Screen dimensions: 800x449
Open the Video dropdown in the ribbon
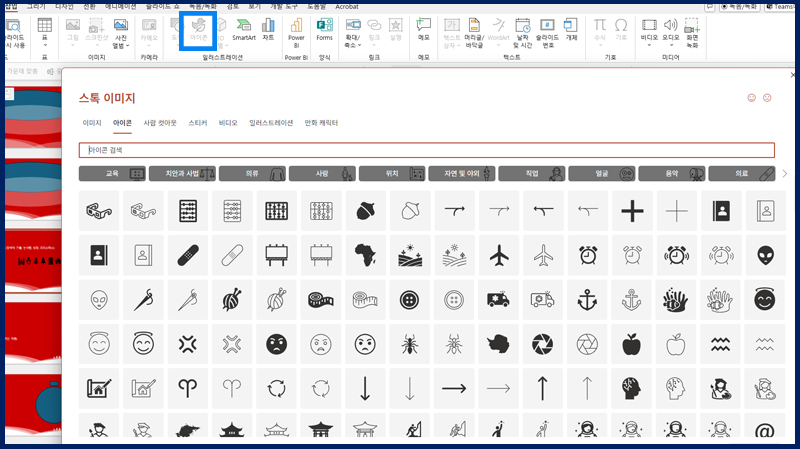[x=649, y=33]
